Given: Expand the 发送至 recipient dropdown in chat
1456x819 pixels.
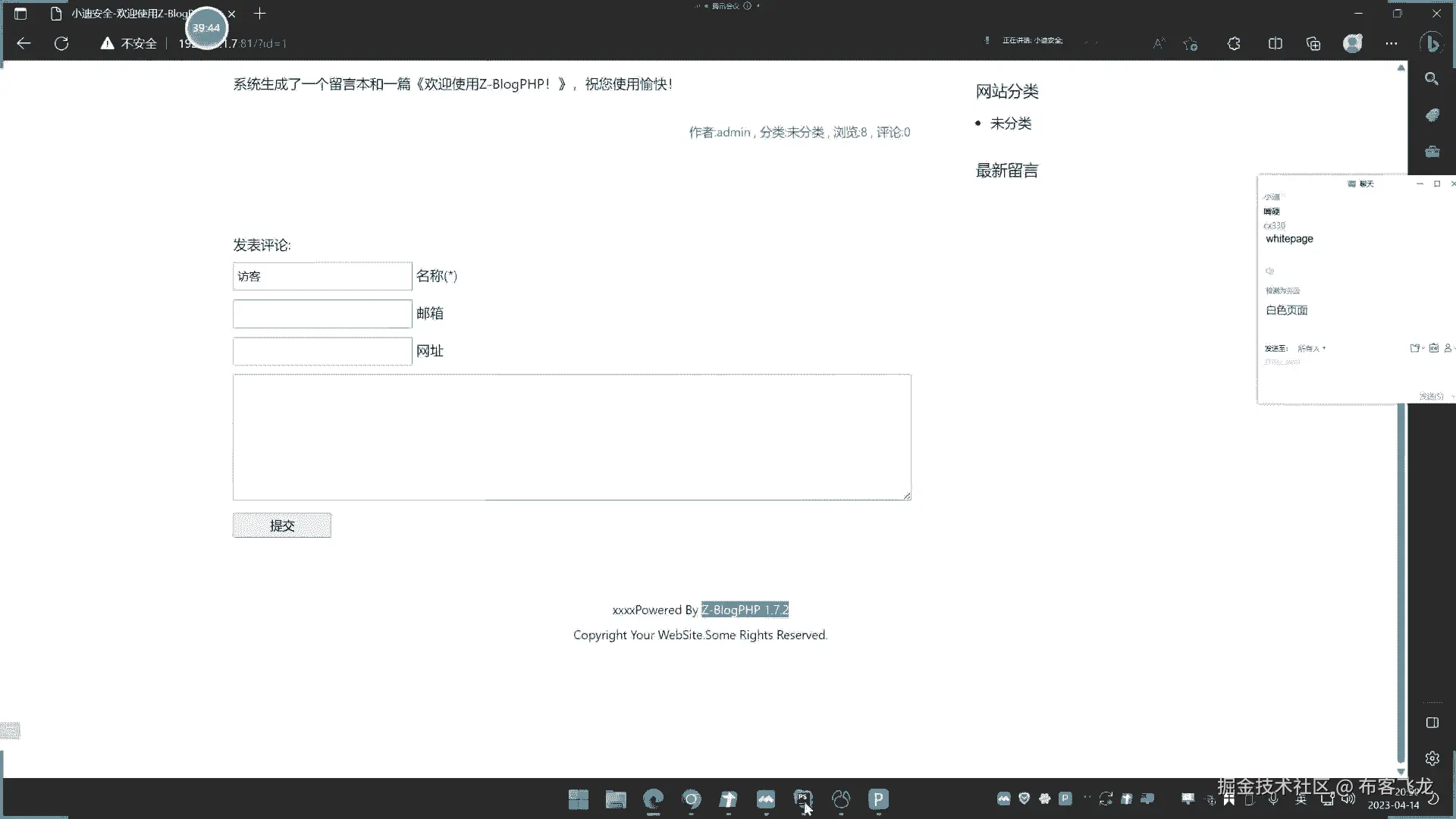Looking at the screenshot, I should click(1312, 349).
